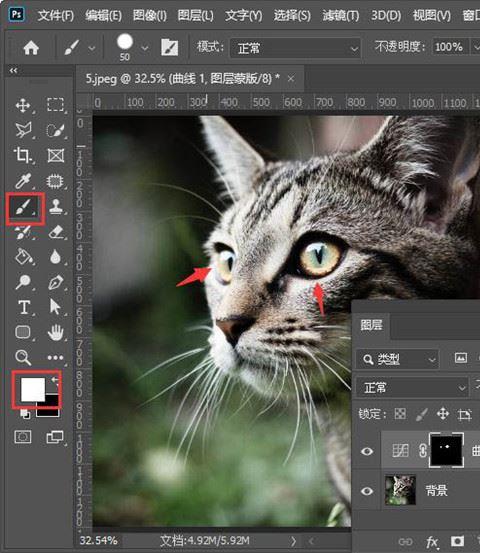Select the Crop tool

[23, 155]
